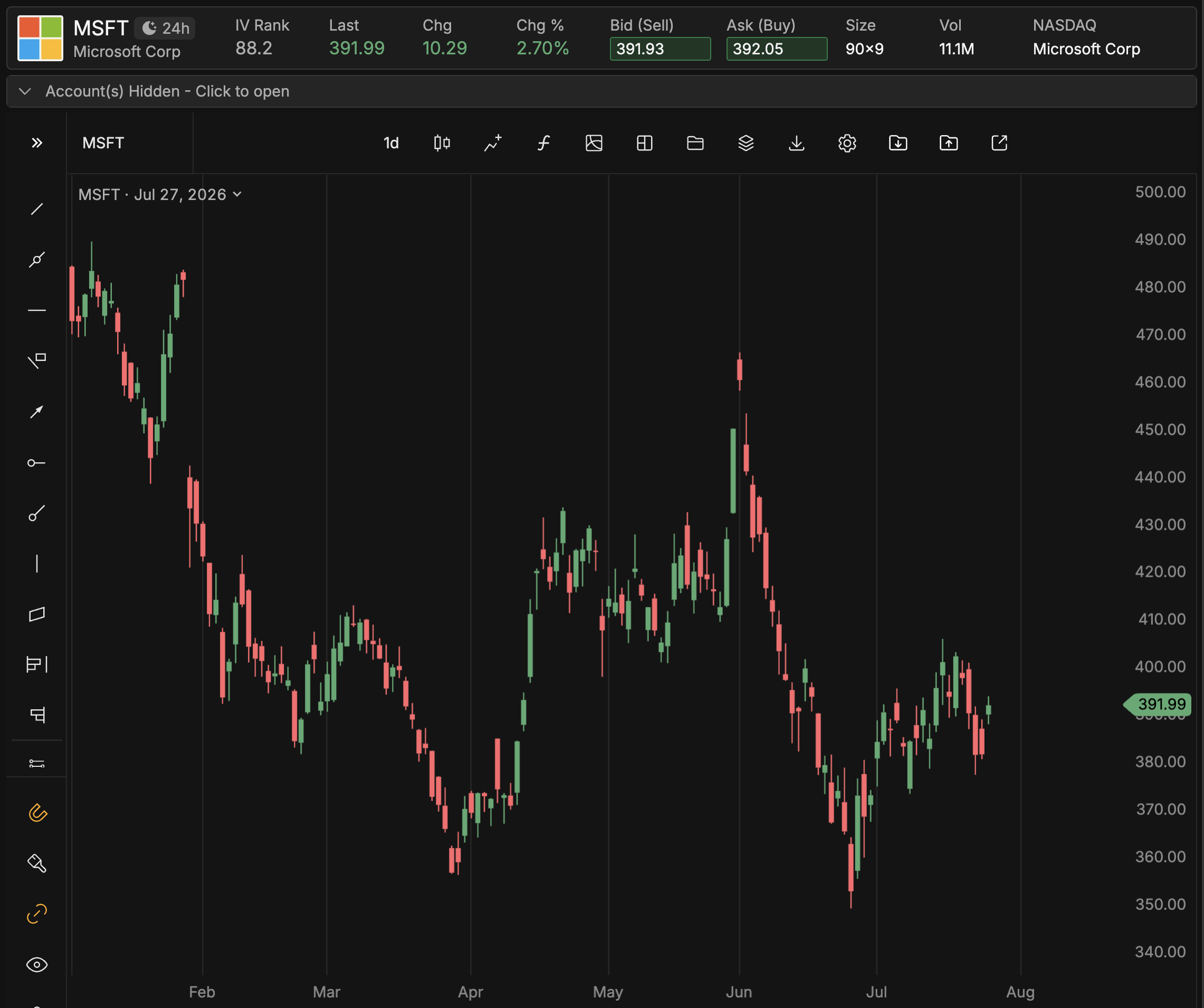Click the Jun label on time axis

739,991
